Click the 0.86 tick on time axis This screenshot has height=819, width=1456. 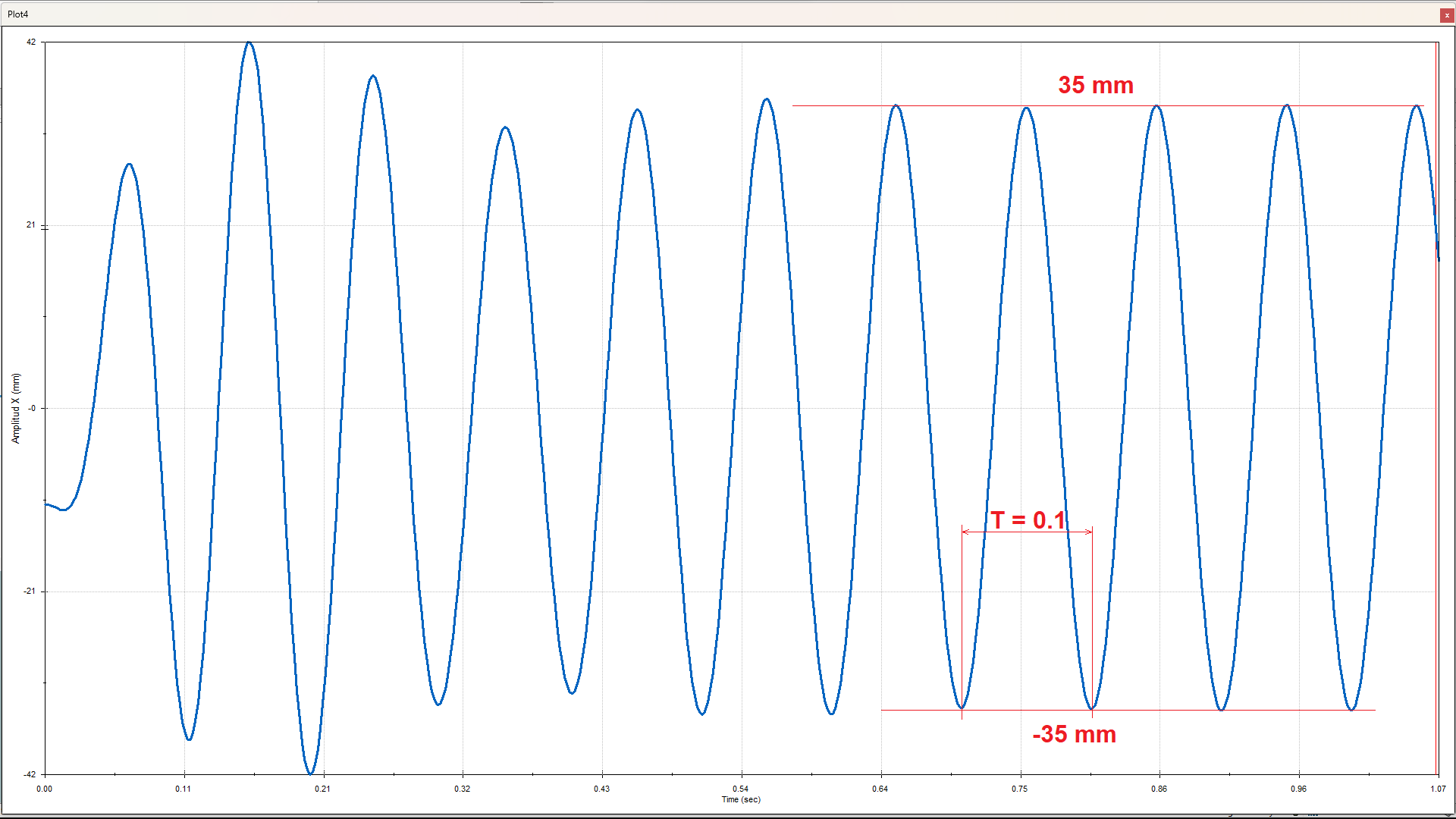(x=1159, y=789)
